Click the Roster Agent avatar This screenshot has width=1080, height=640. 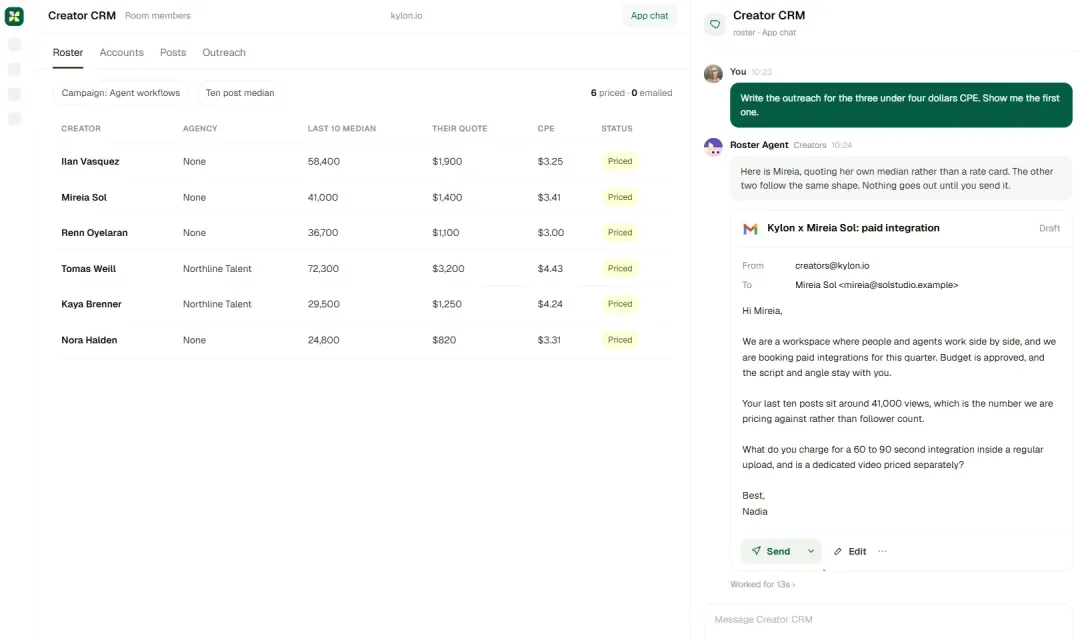(713, 147)
